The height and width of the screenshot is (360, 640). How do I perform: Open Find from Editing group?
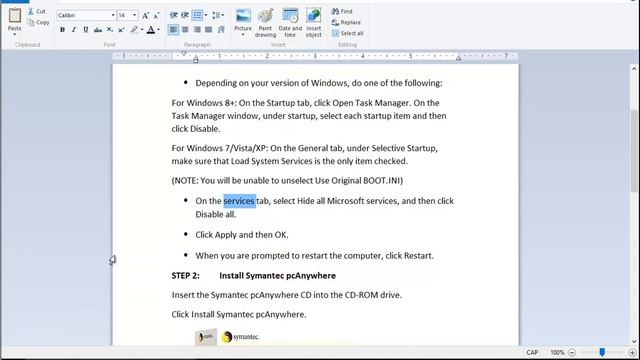(x=342, y=11)
